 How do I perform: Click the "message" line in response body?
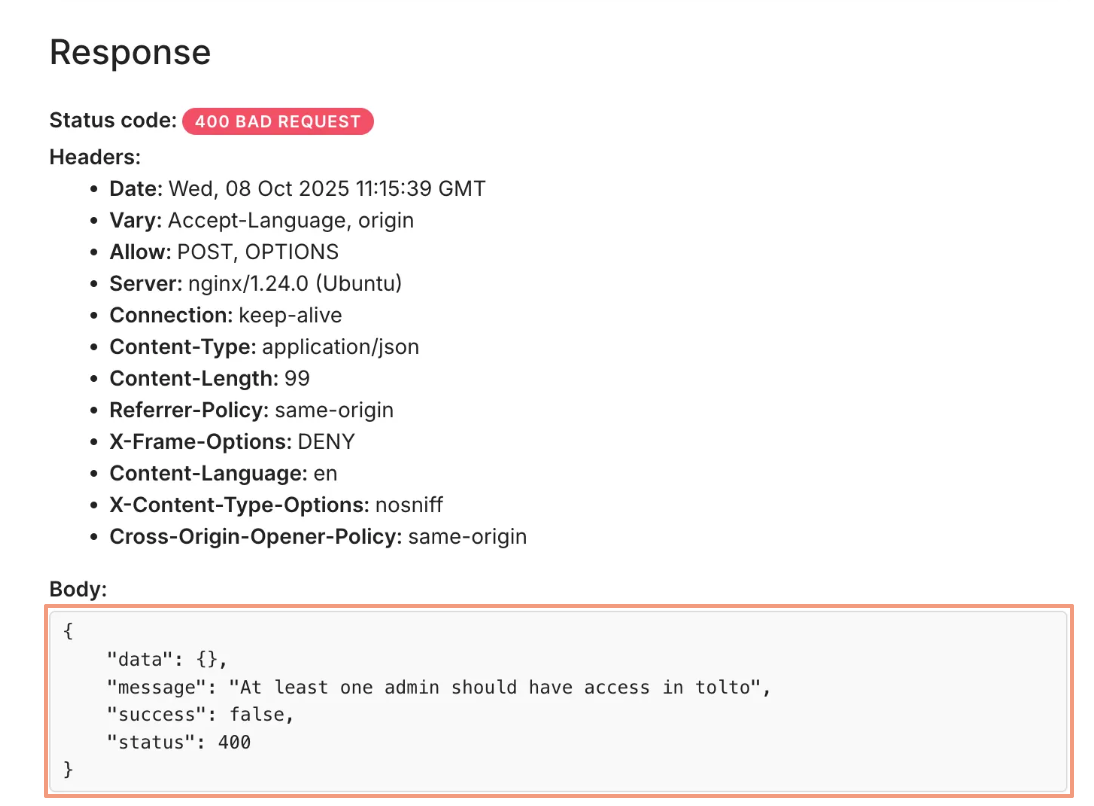(440, 687)
